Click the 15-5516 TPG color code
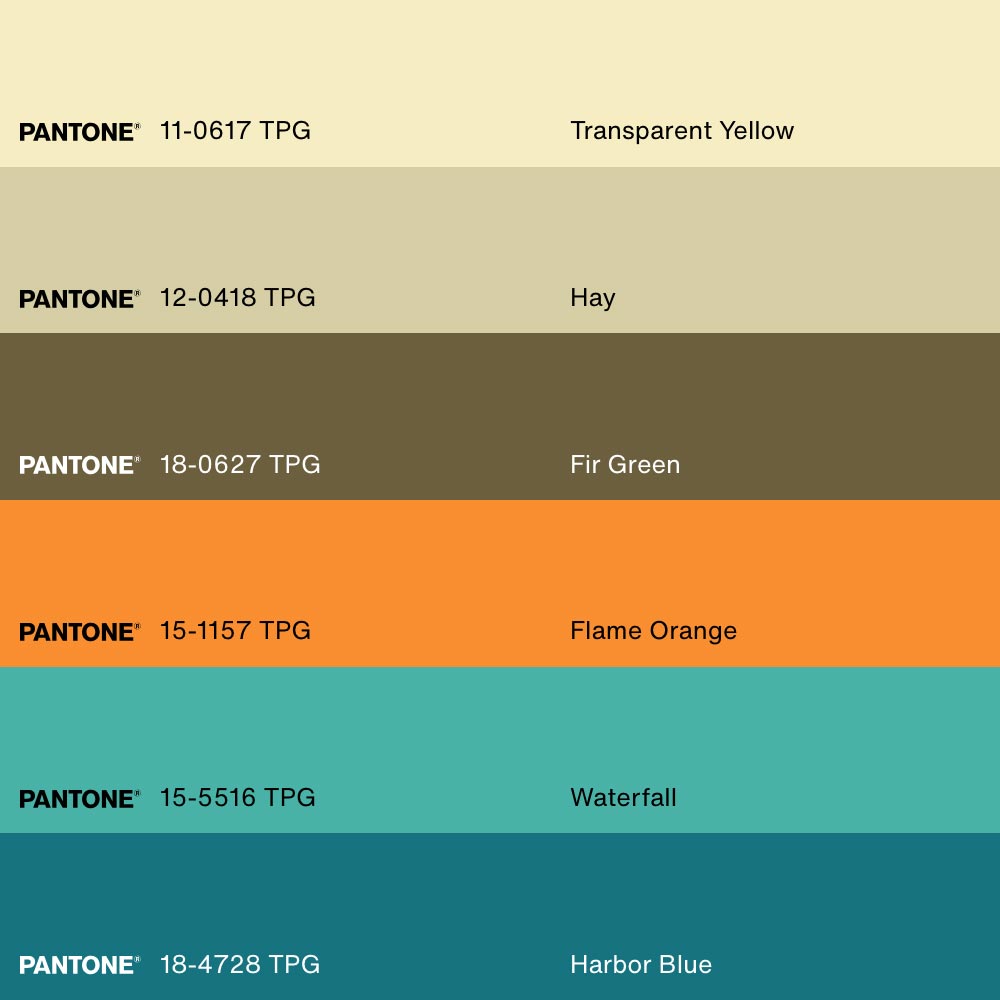 [x=237, y=798]
